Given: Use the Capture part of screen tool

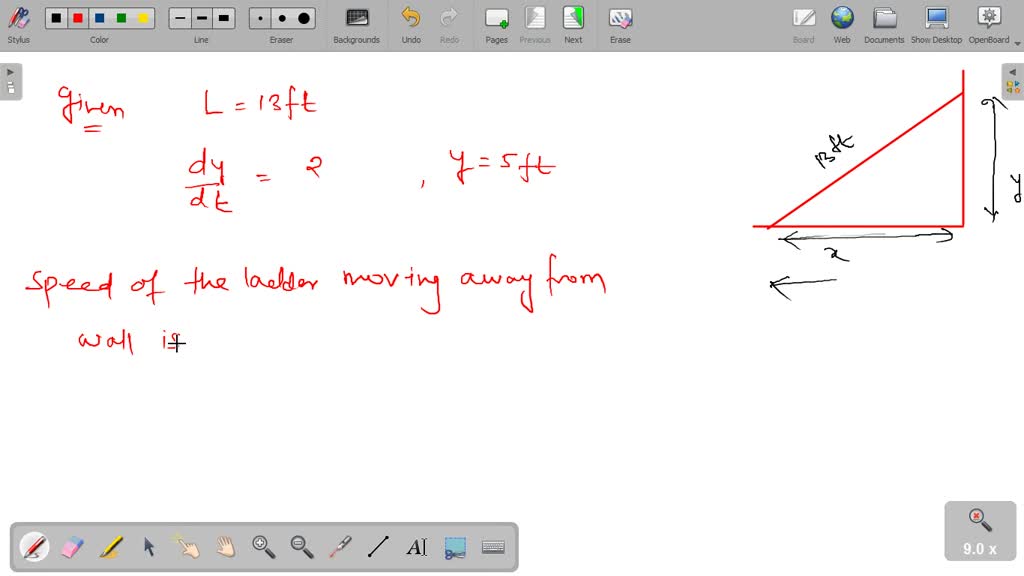Looking at the screenshot, I should click(x=455, y=547).
